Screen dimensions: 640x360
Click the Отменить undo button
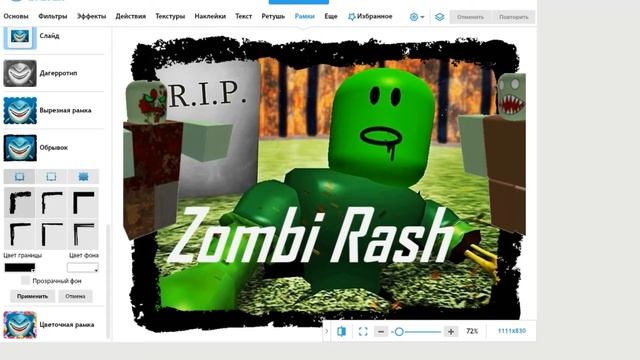tap(470, 17)
